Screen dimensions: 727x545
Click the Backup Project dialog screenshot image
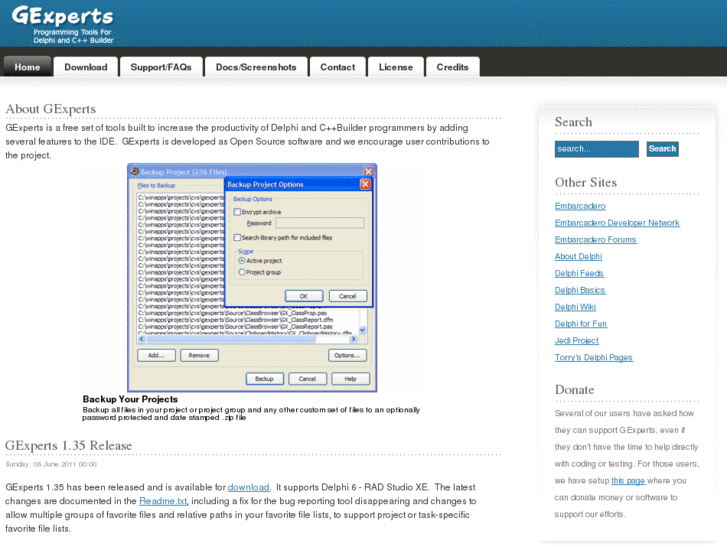[x=252, y=277]
